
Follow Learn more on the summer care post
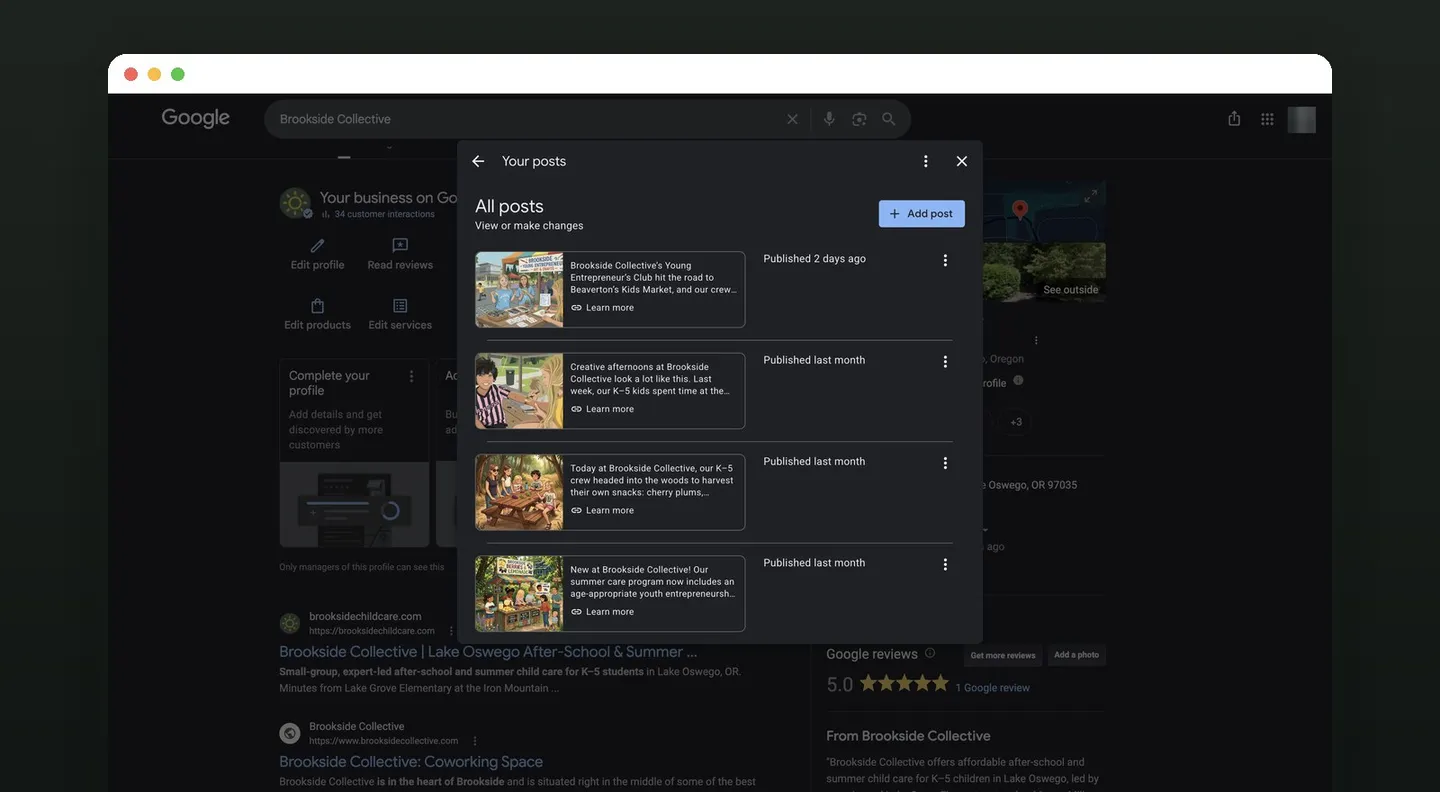click(602, 612)
